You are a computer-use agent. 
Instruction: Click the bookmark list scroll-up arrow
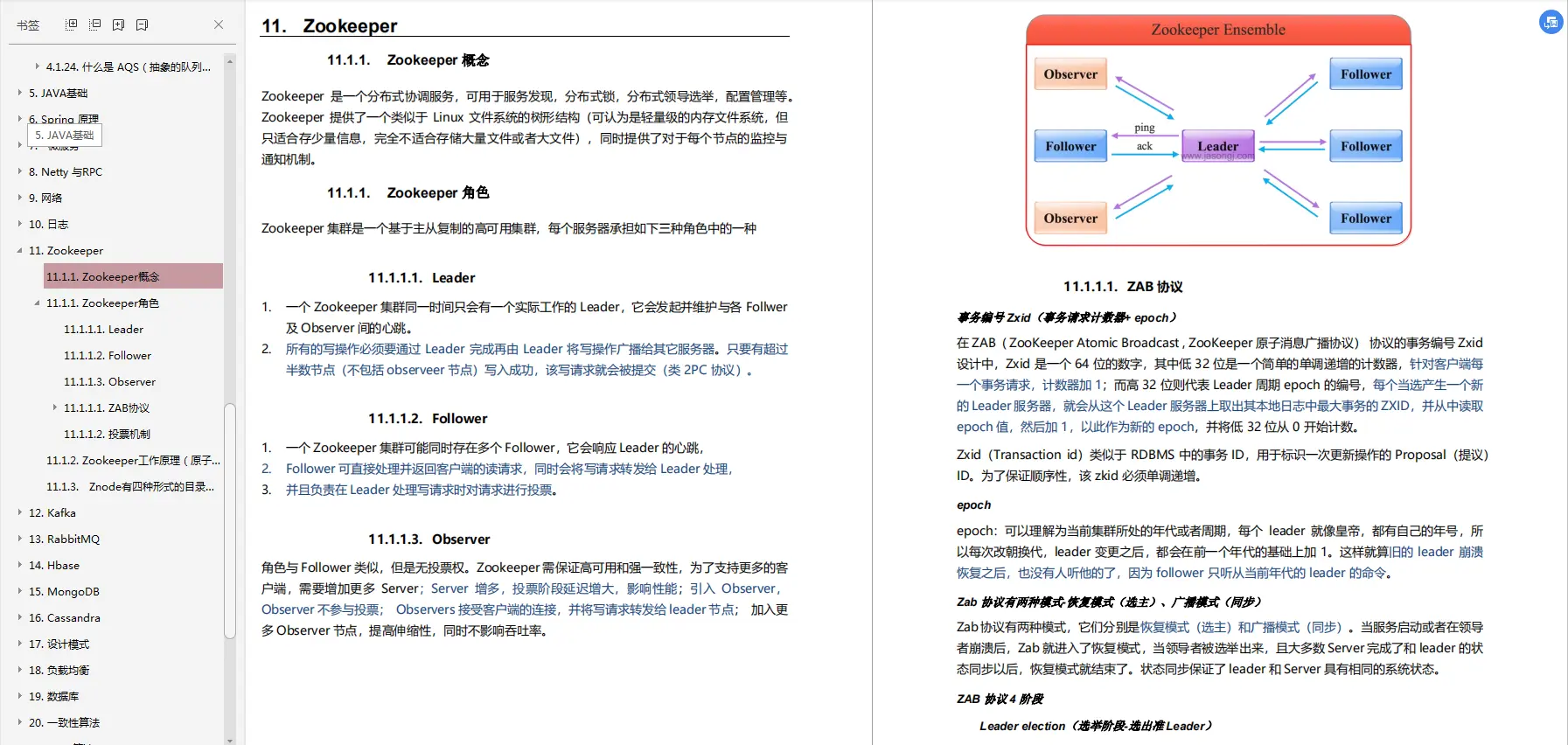[x=230, y=61]
